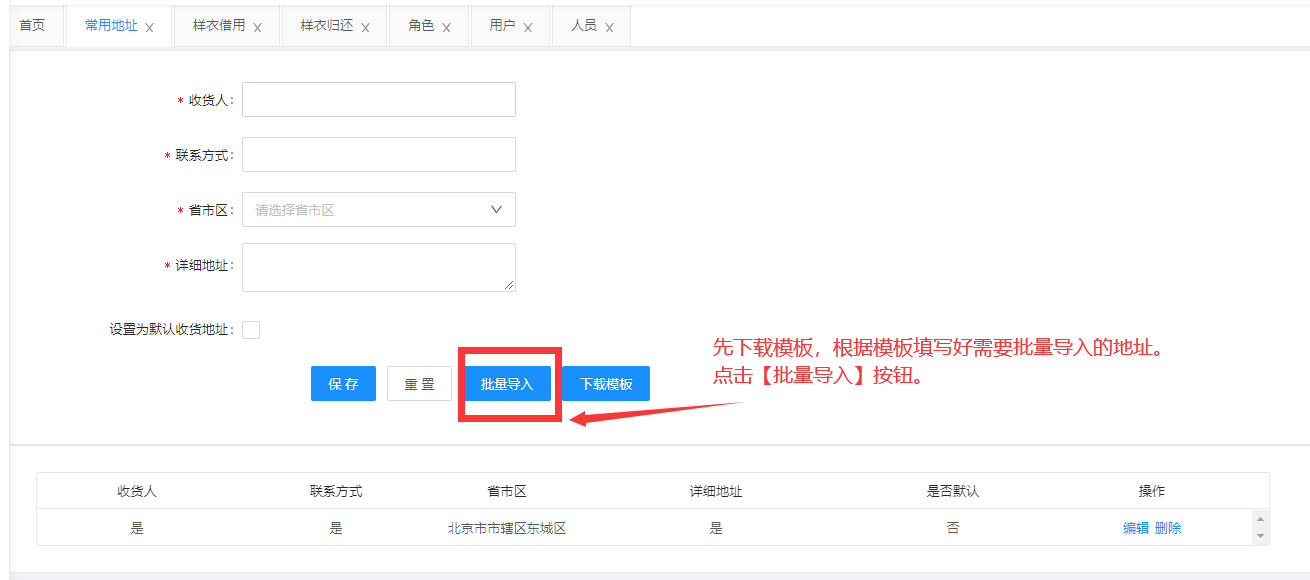Focus the 收货人 input field
The width and height of the screenshot is (1310, 580).
(379, 100)
